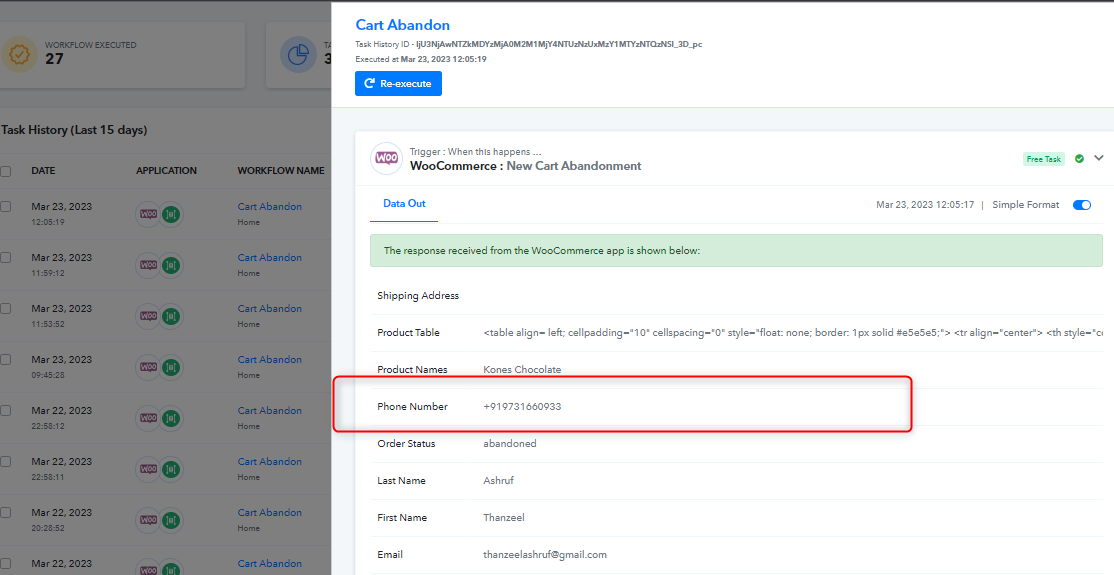Click the Task History (Last 15 days) heading
This screenshot has width=1114, height=575.
[x=74, y=130]
